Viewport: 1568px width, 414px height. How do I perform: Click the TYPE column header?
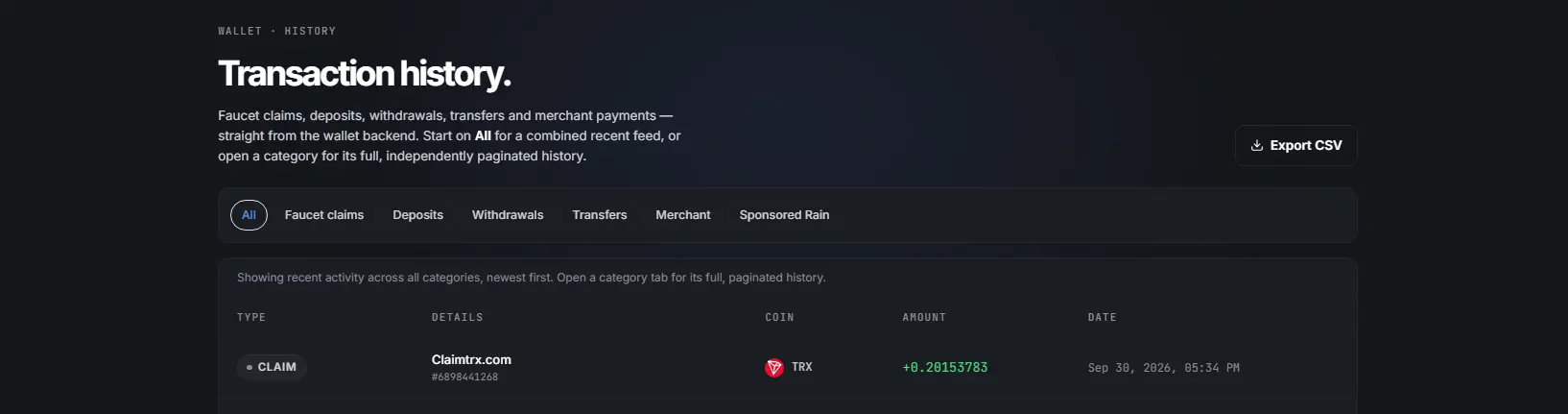click(251, 318)
